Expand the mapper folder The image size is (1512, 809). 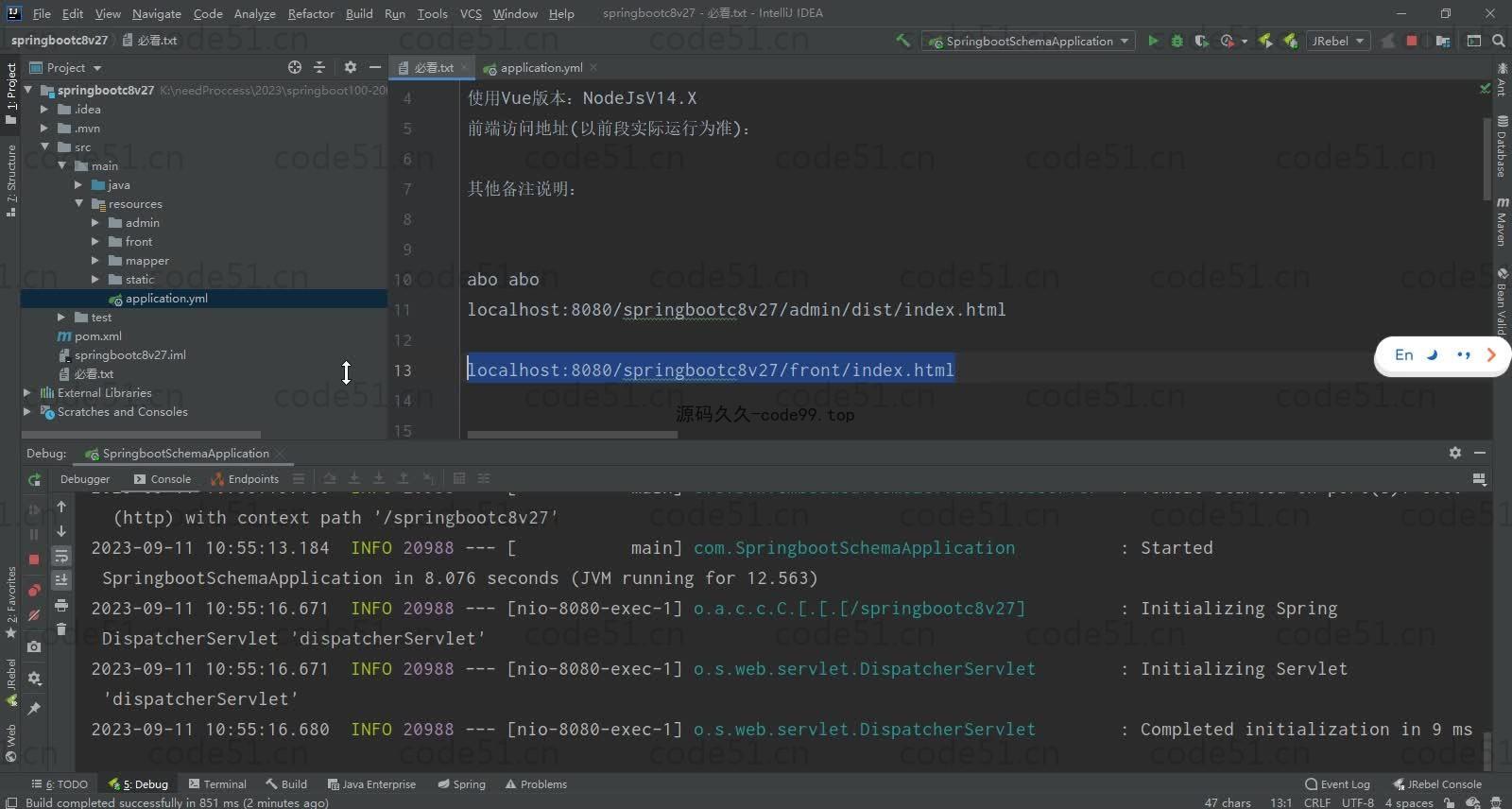pyautogui.click(x=95, y=260)
